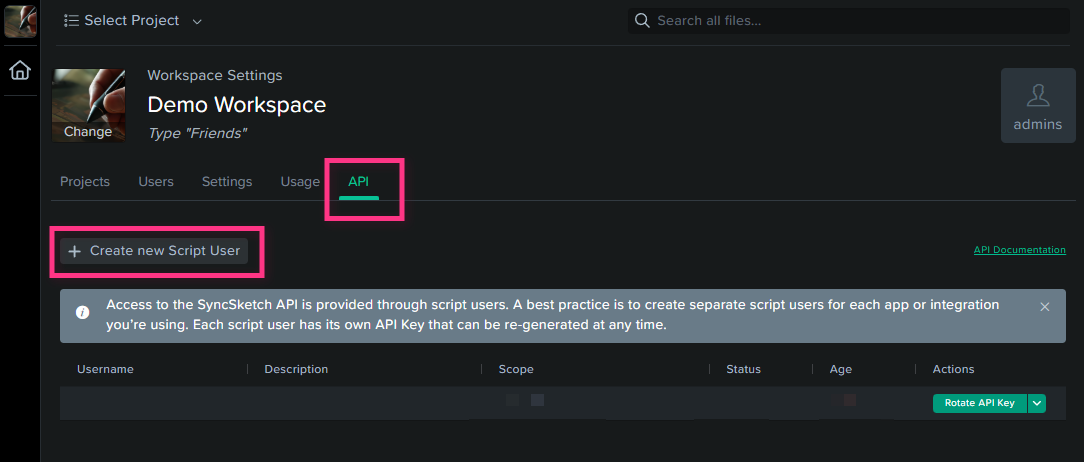The width and height of the screenshot is (1084, 462).
Task: Open the dropdown arrow beside Rotate API Key
Action: tap(1036, 403)
